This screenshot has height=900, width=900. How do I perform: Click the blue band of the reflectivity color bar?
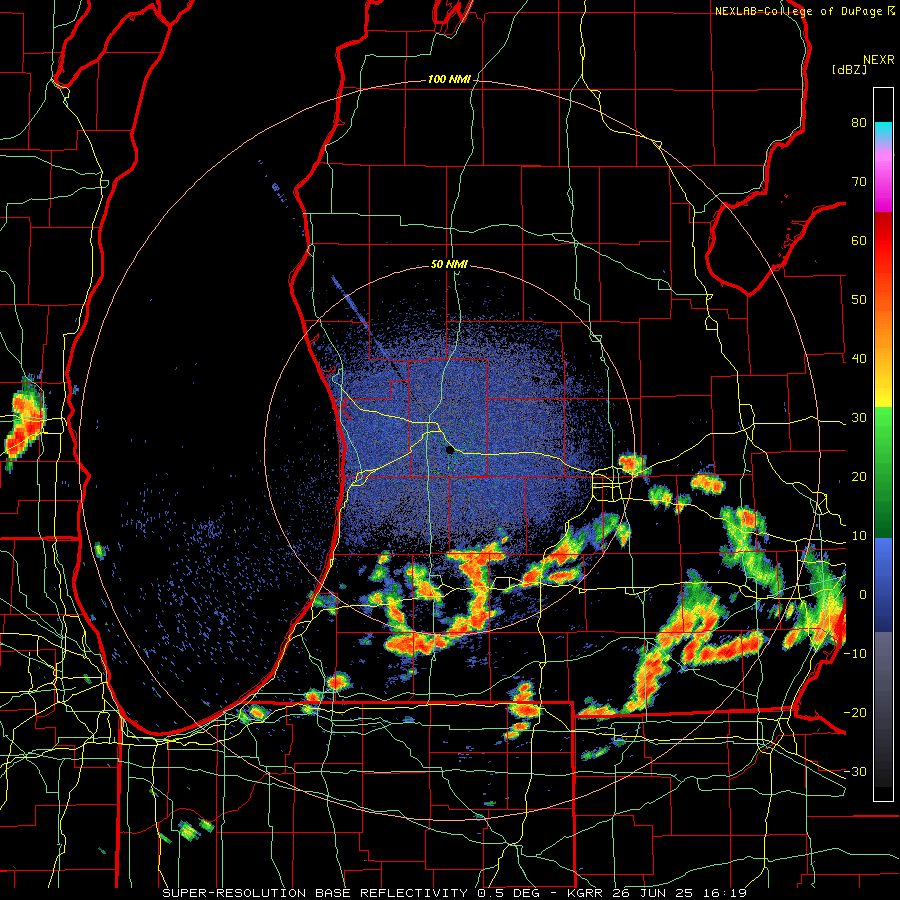883,585
